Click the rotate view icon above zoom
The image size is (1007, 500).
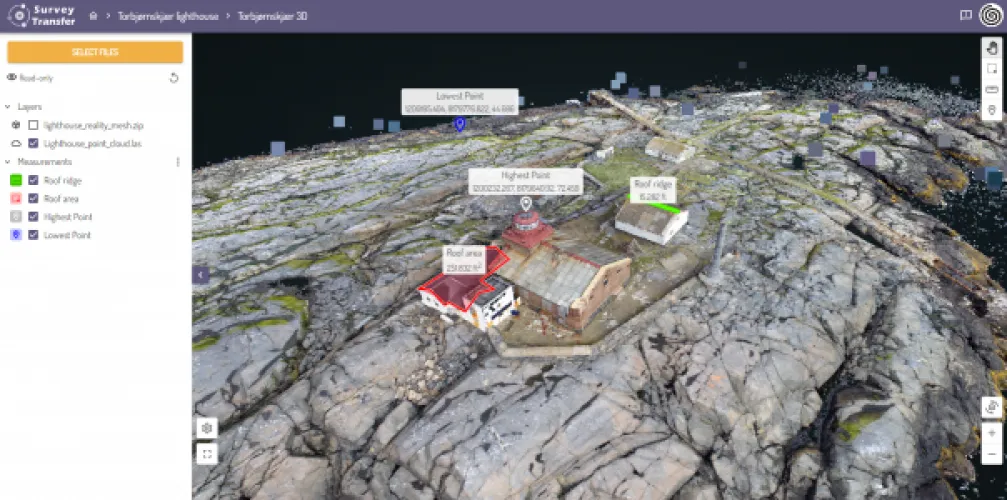point(992,407)
